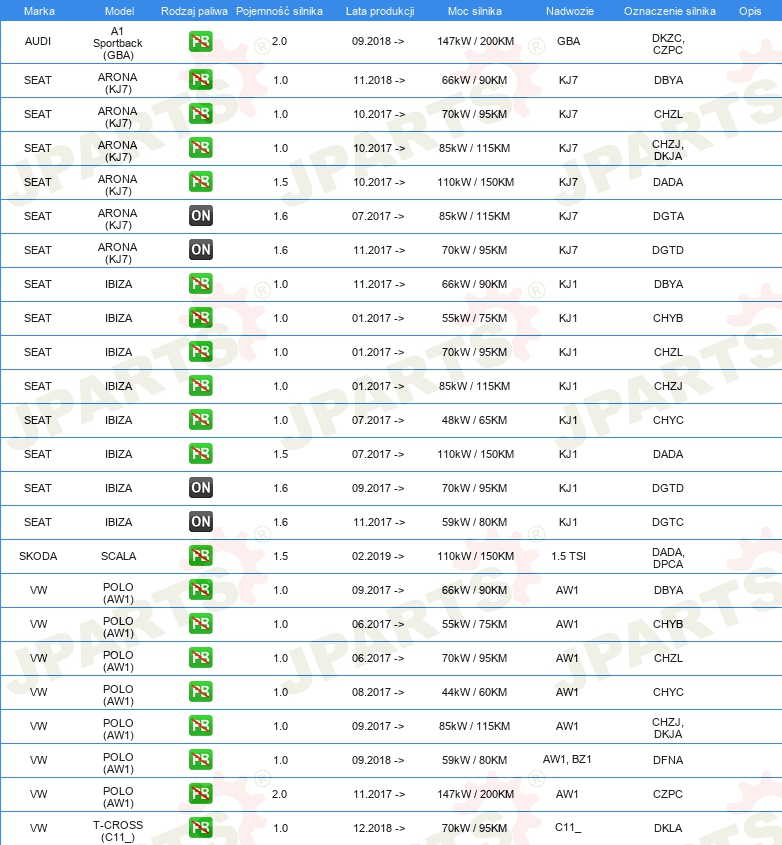Click the SCALA model cell
782x845 pixels.
(x=118, y=556)
